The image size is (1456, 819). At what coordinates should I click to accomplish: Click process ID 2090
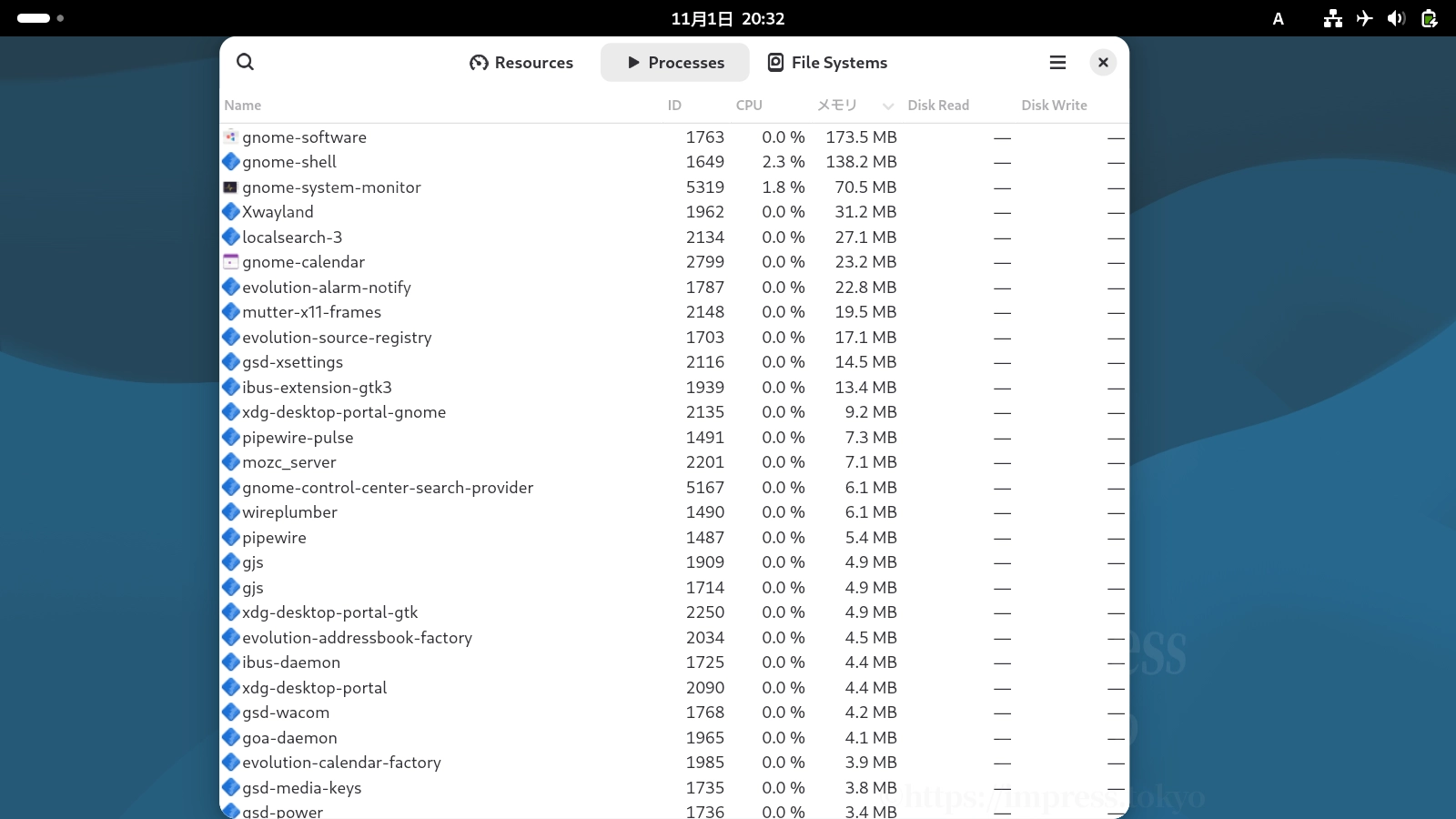pos(705,687)
